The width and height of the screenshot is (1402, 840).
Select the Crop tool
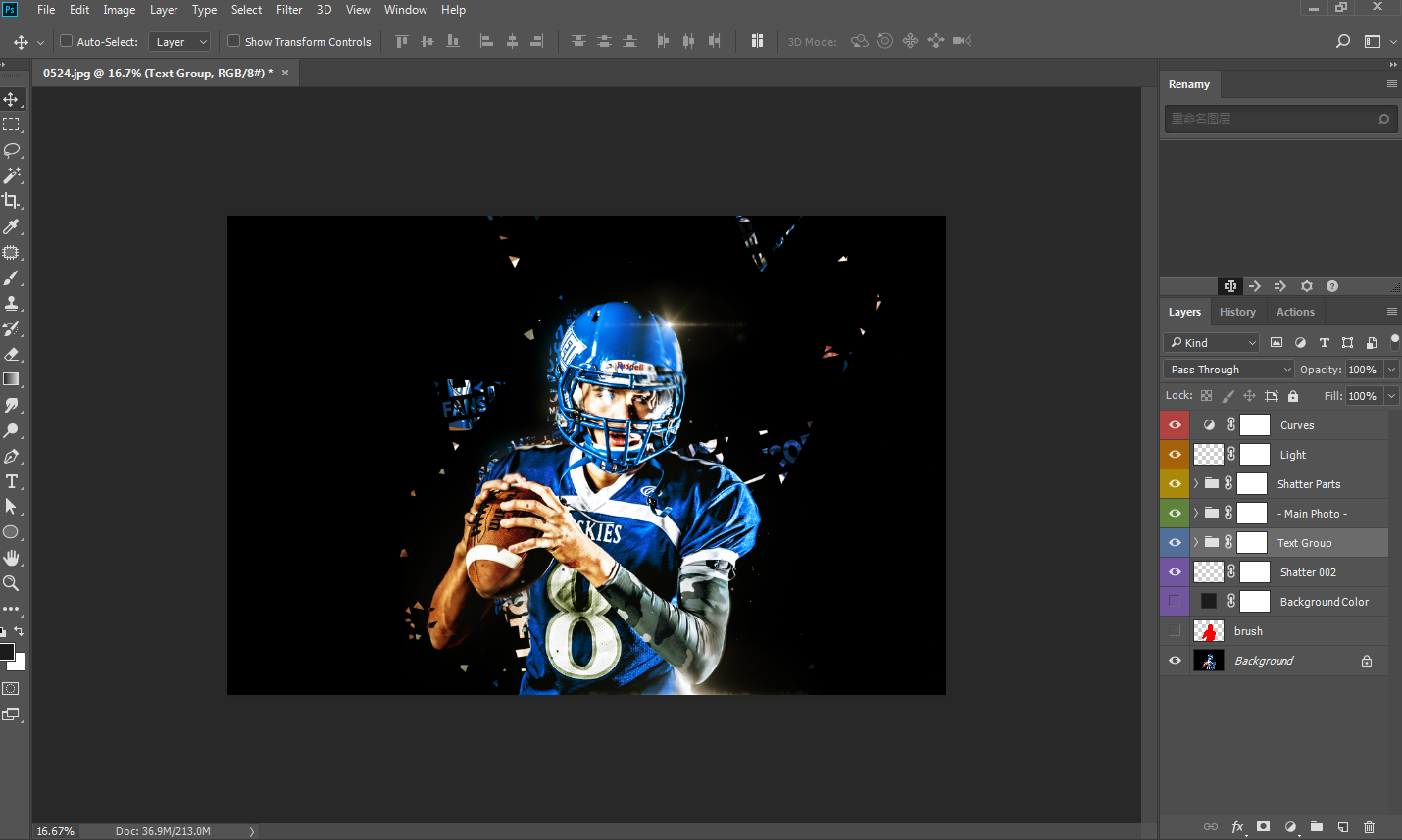(x=11, y=201)
